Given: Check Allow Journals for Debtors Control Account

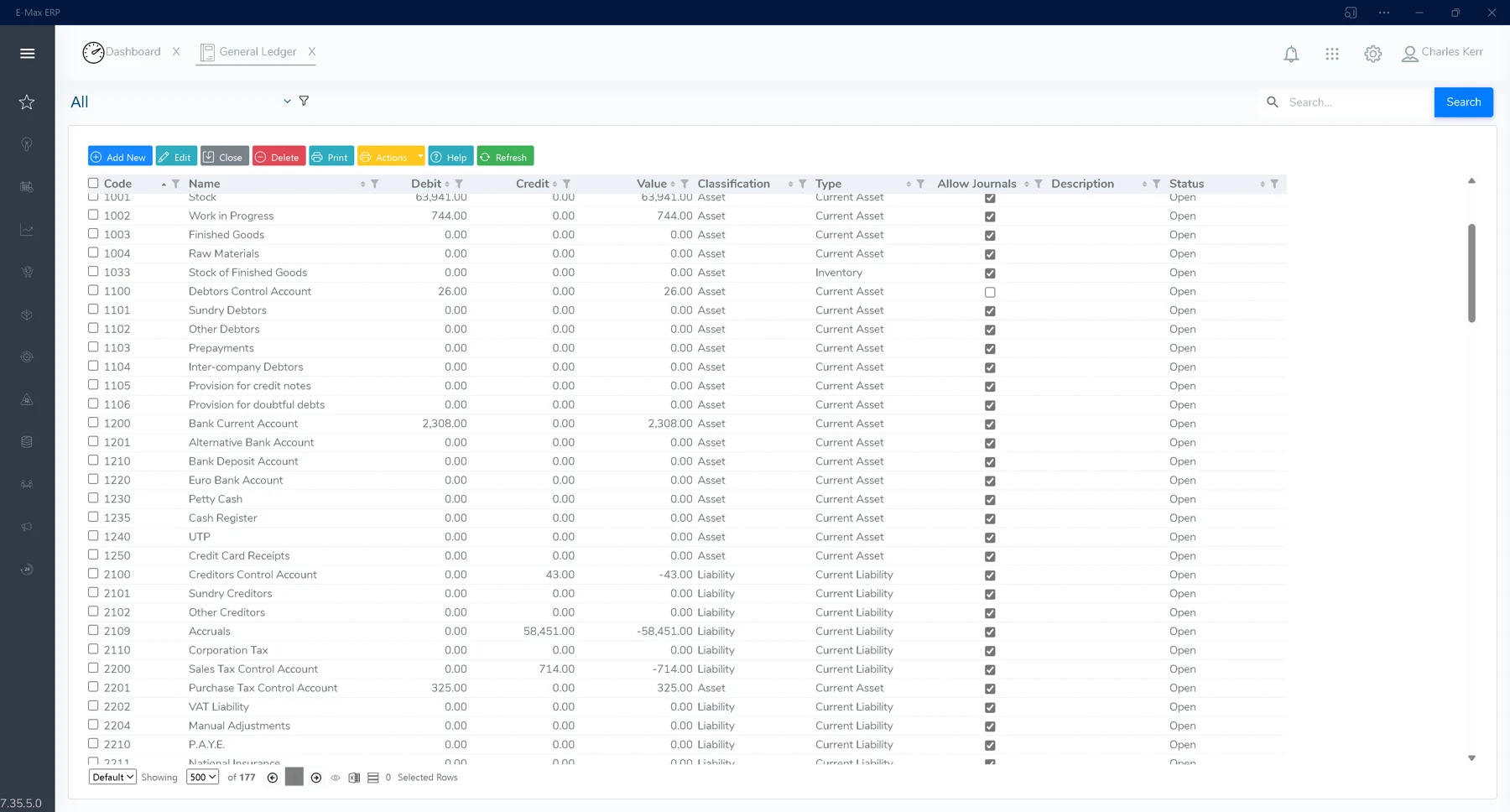Looking at the screenshot, I should click(990, 292).
